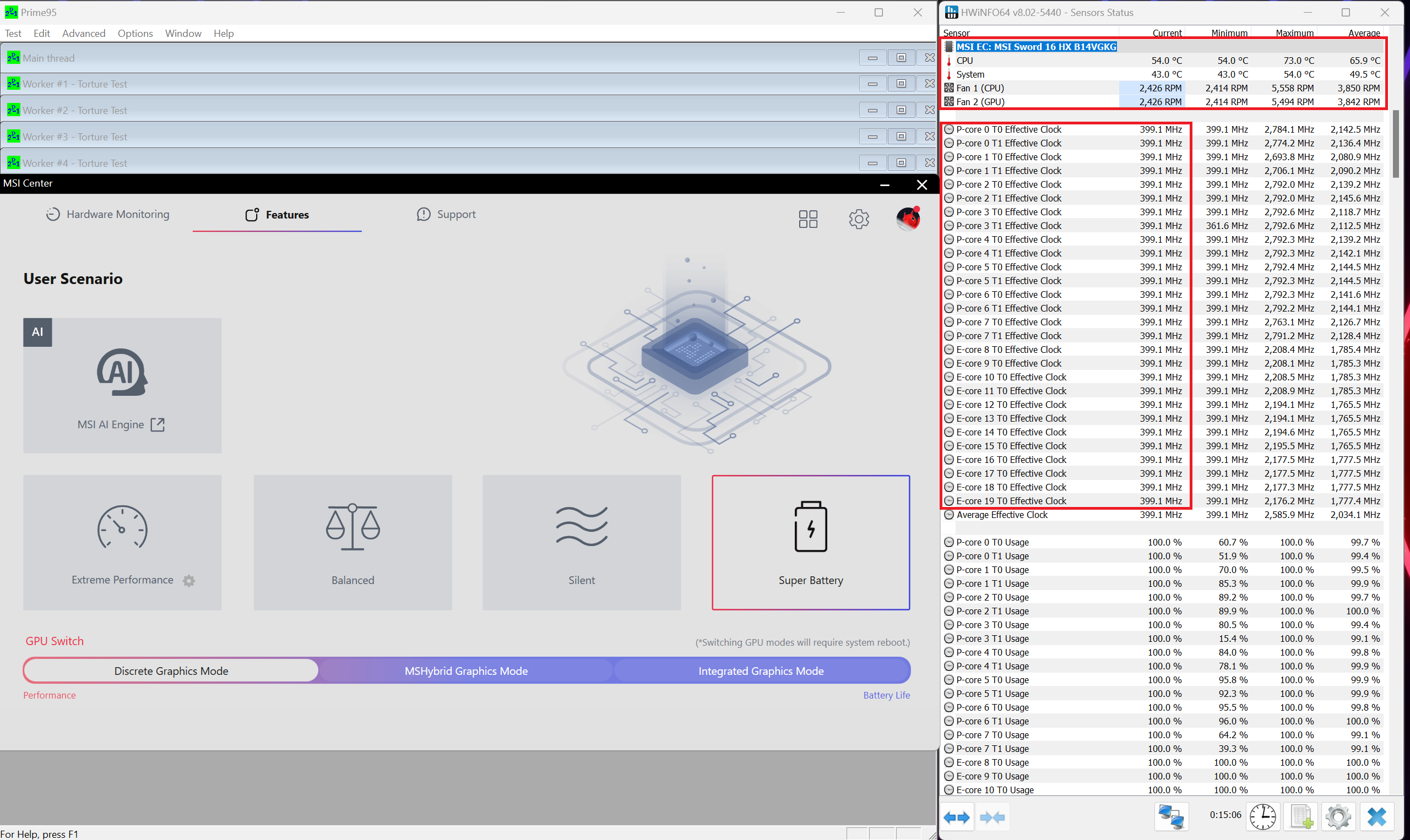Open HWiNFO sensor settings gear

click(x=1338, y=817)
